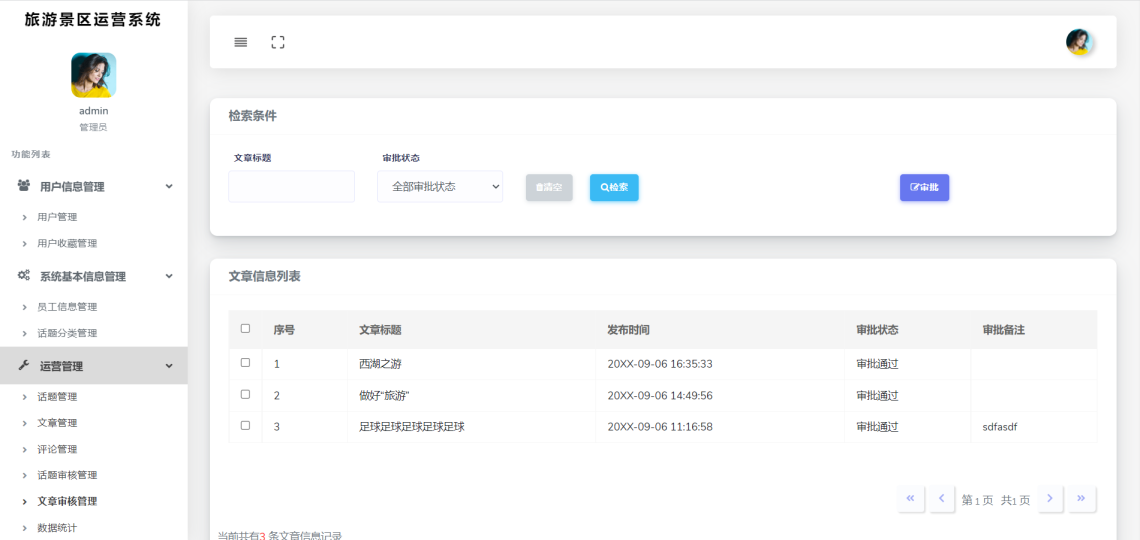Open the top-right user avatar menu
This screenshot has height=540, width=1140.
tap(1080, 42)
